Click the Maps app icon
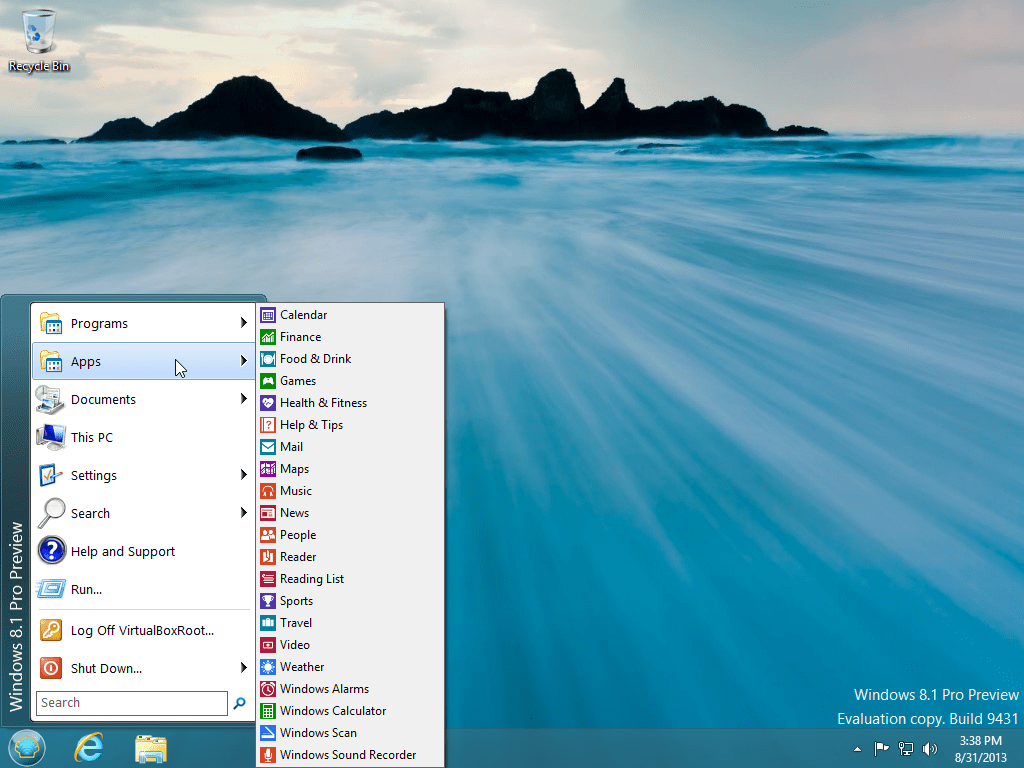 (268, 469)
